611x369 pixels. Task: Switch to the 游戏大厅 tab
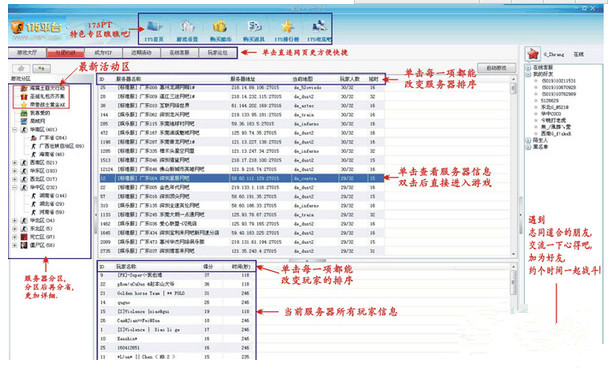click(x=27, y=53)
